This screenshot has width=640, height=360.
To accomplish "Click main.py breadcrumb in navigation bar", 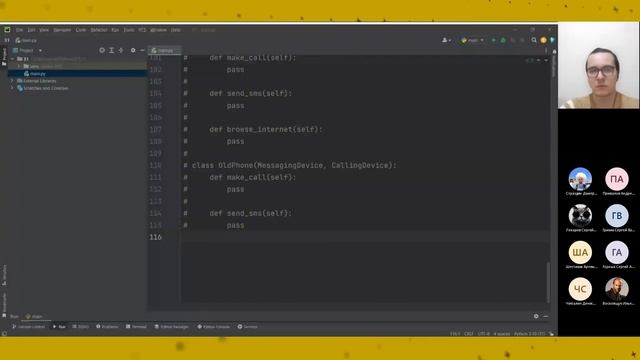I will coord(26,40).
